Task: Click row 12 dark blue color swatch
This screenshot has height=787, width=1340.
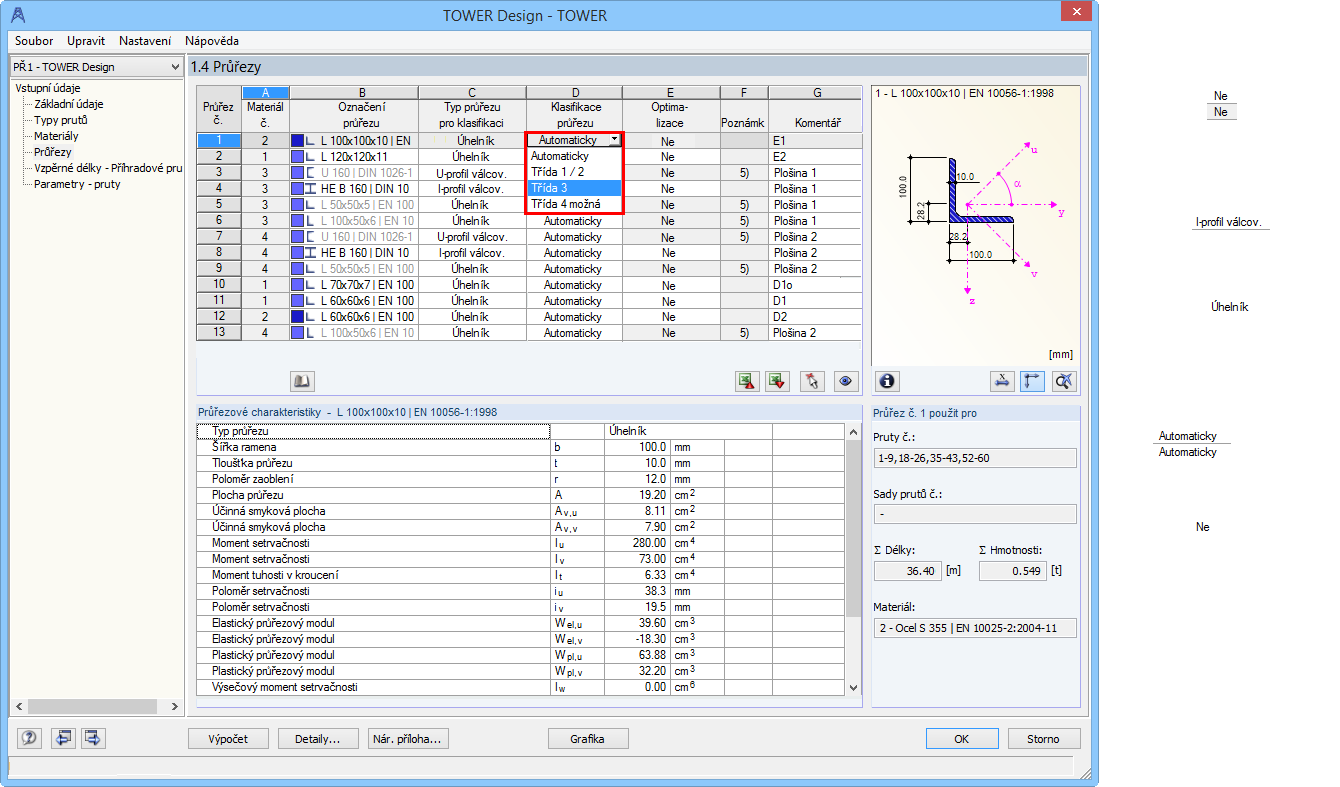Action: click(x=297, y=317)
